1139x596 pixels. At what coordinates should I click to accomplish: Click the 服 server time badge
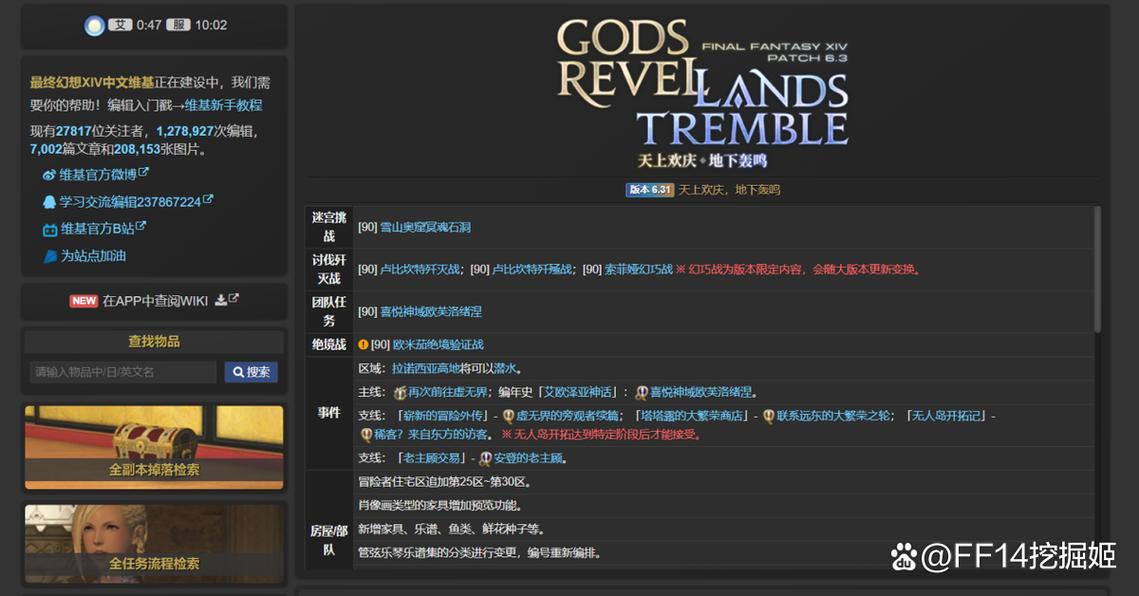coord(178,25)
